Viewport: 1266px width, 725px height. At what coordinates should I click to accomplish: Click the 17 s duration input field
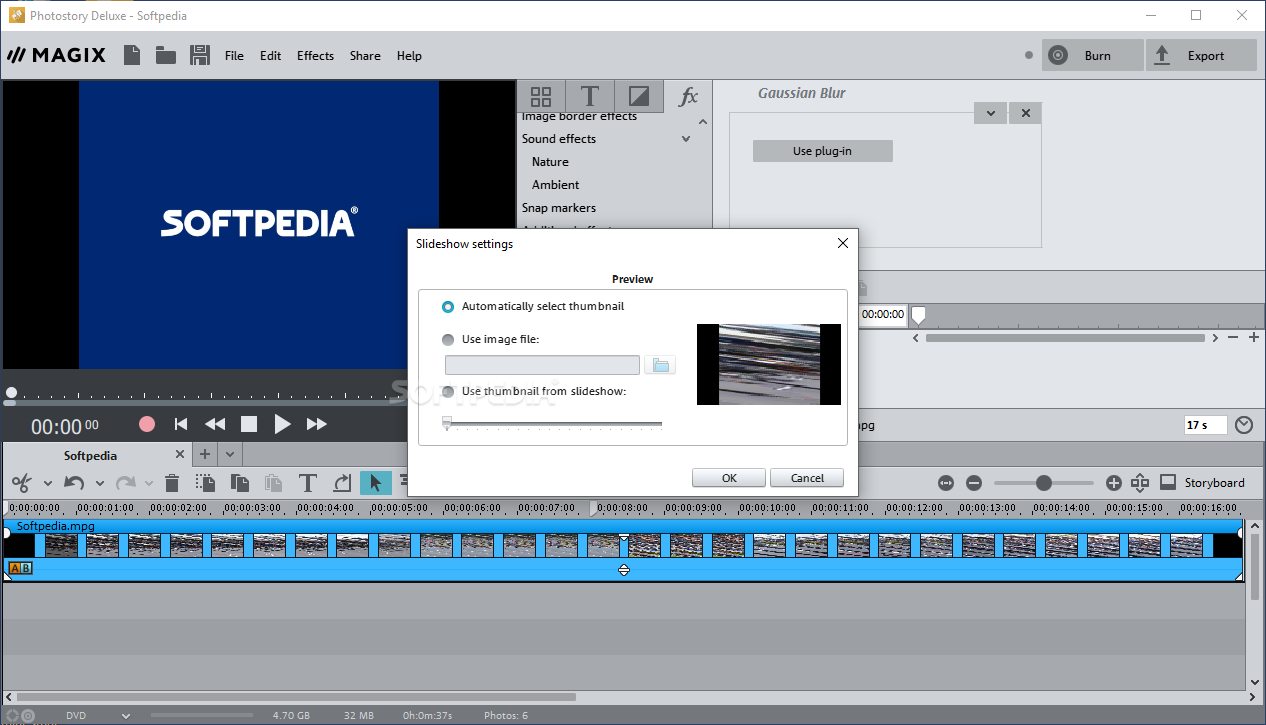(x=1205, y=425)
